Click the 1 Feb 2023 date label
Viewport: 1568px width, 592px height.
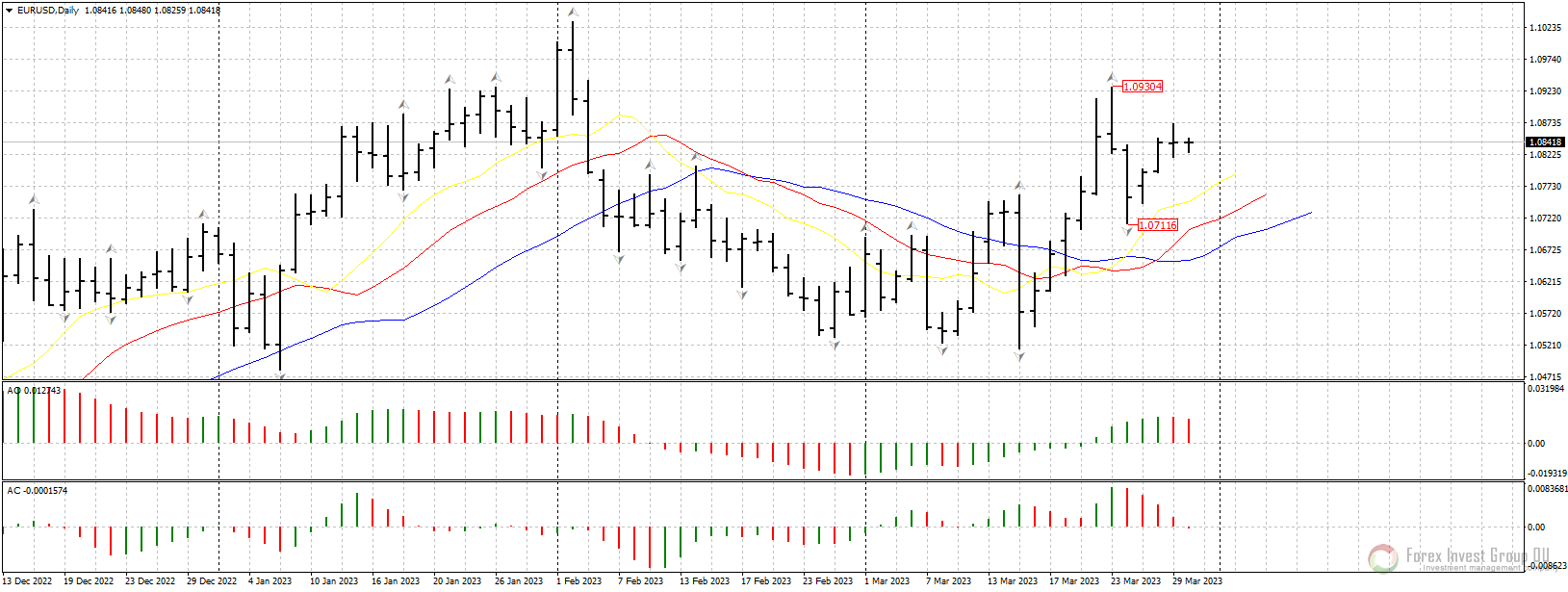click(x=578, y=581)
